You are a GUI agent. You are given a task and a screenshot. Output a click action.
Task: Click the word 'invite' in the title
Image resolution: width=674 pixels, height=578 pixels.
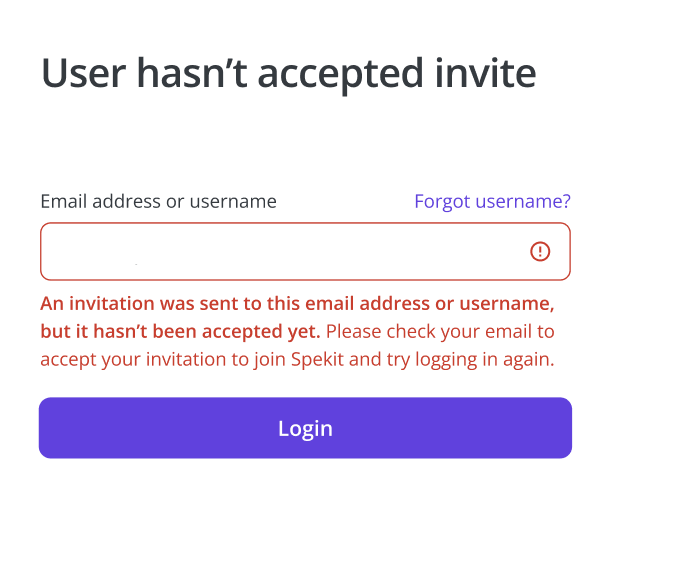[x=485, y=73]
